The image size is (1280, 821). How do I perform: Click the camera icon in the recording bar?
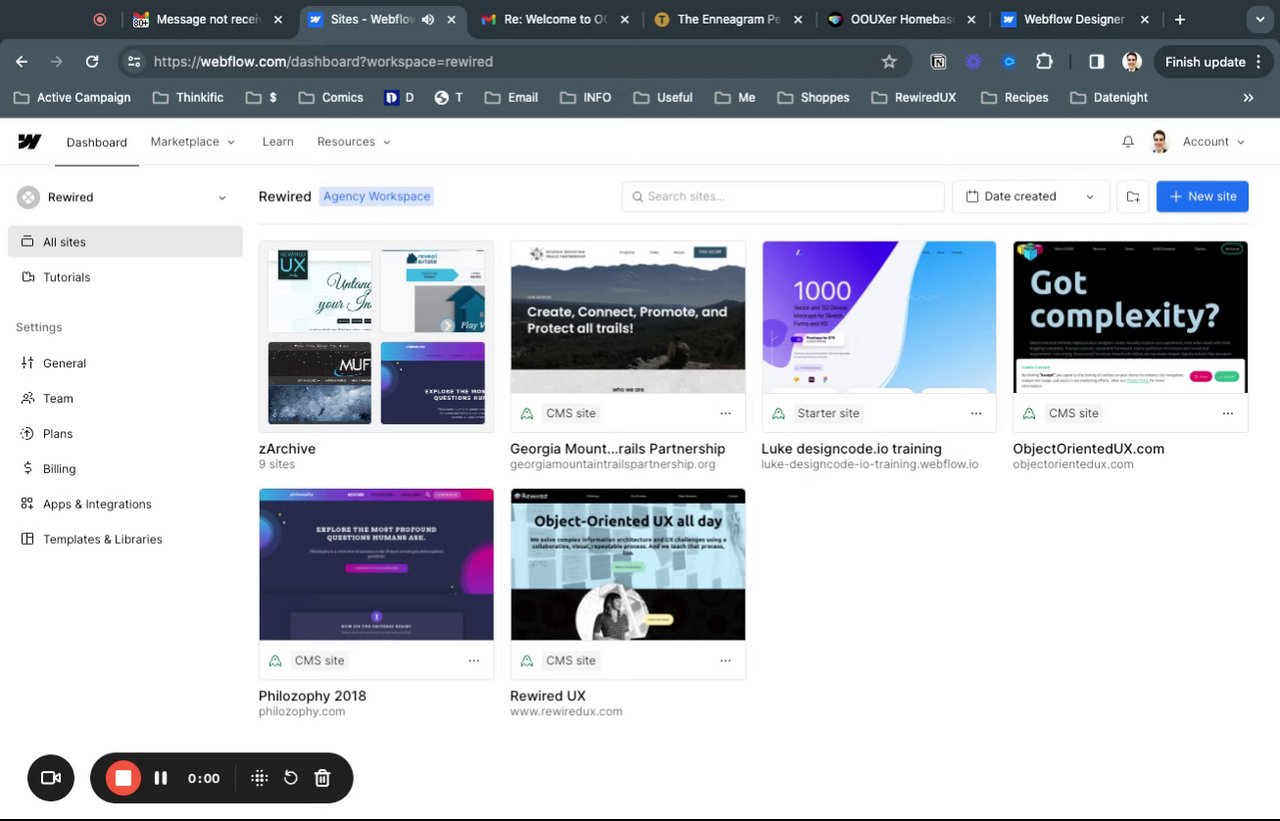[x=51, y=778]
